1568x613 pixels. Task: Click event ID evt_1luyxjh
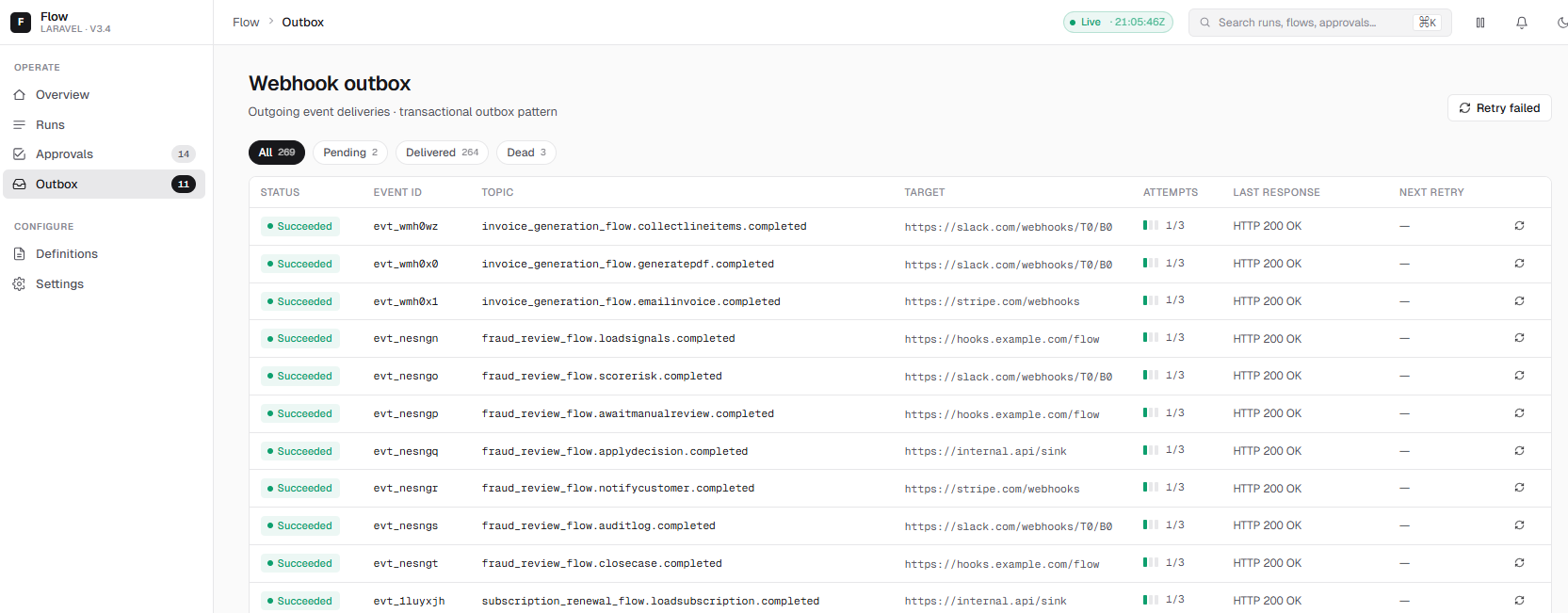(409, 601)
